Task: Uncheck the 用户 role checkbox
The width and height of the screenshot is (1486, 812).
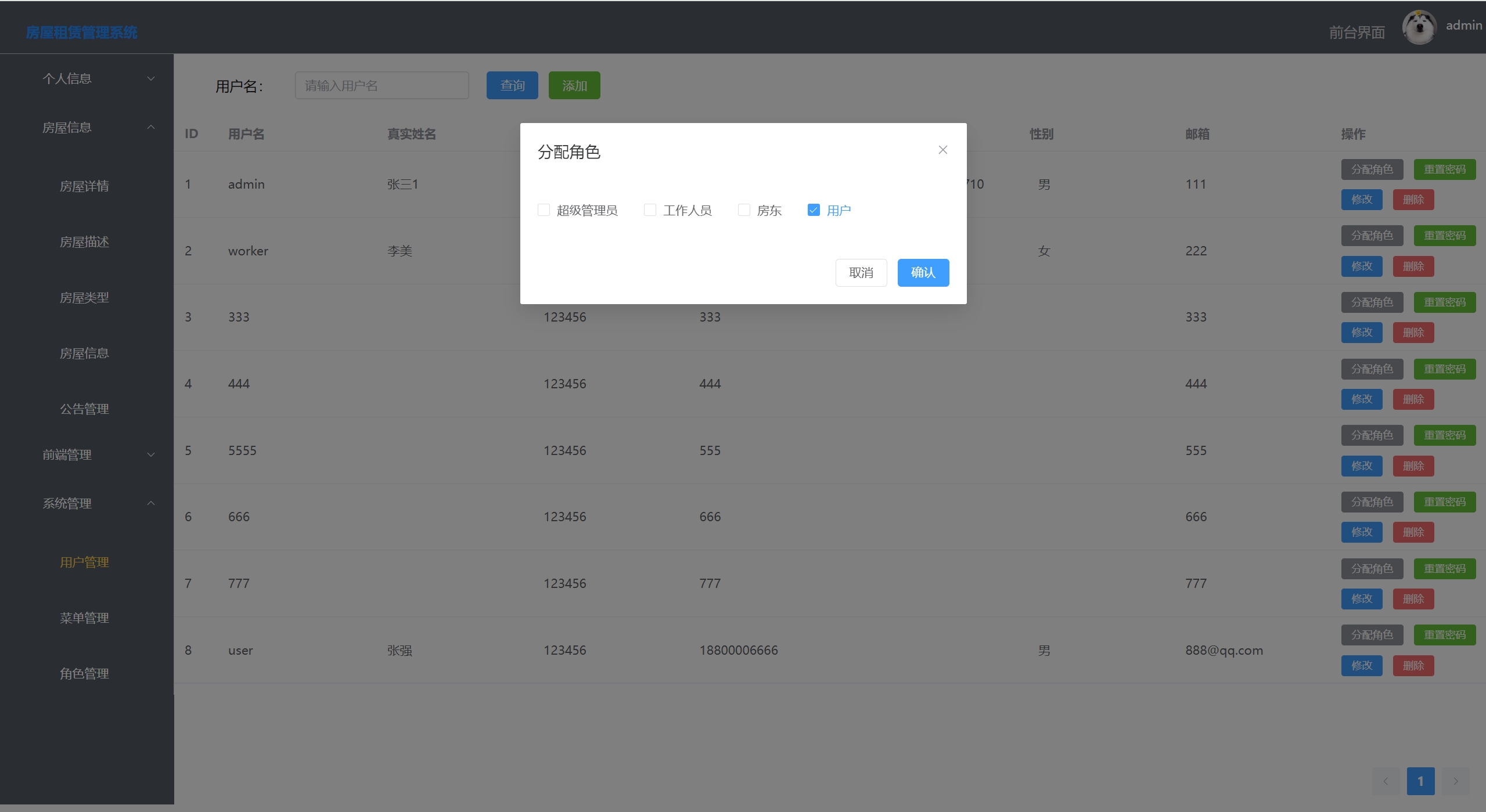Action: [814, 210]
